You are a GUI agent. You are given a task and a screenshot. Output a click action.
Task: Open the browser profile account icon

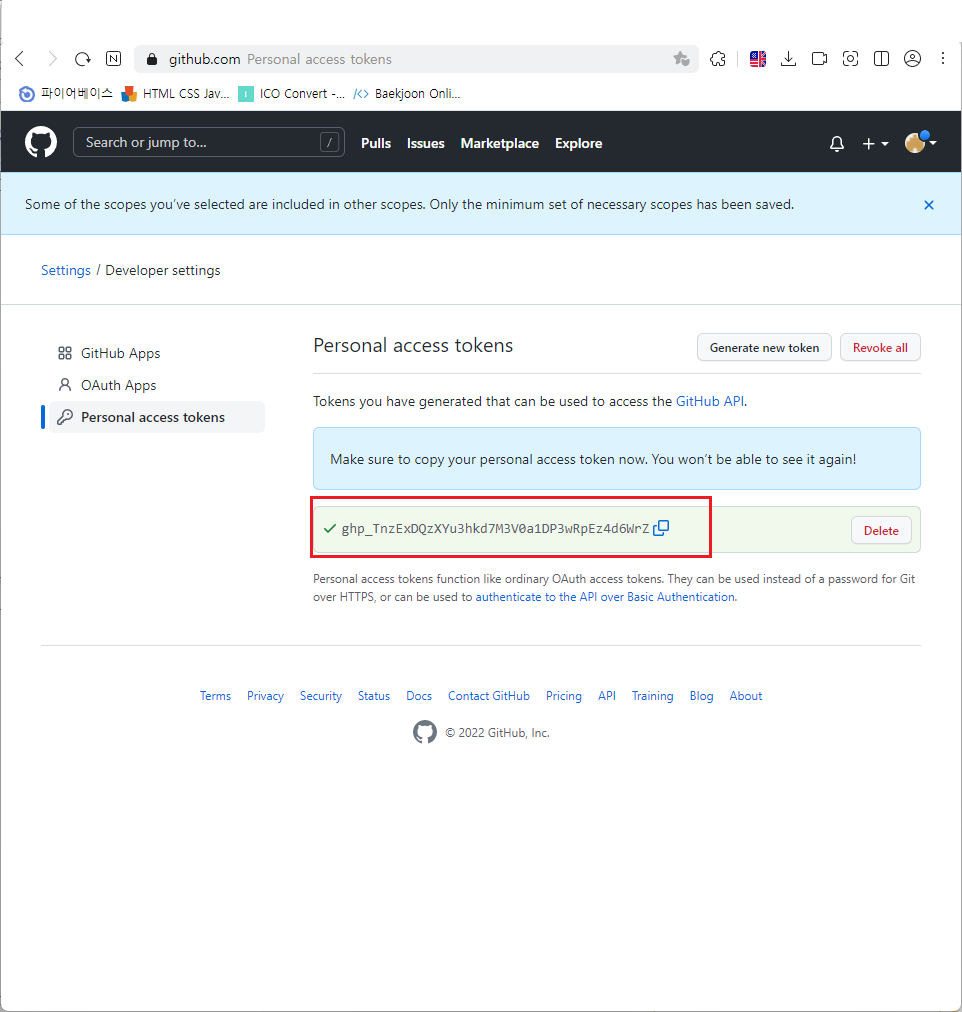[x=912, y=59]
